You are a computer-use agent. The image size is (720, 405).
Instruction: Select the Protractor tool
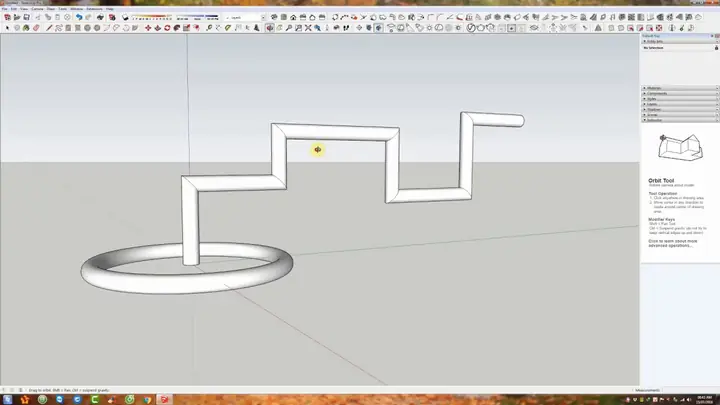(228, 28)
